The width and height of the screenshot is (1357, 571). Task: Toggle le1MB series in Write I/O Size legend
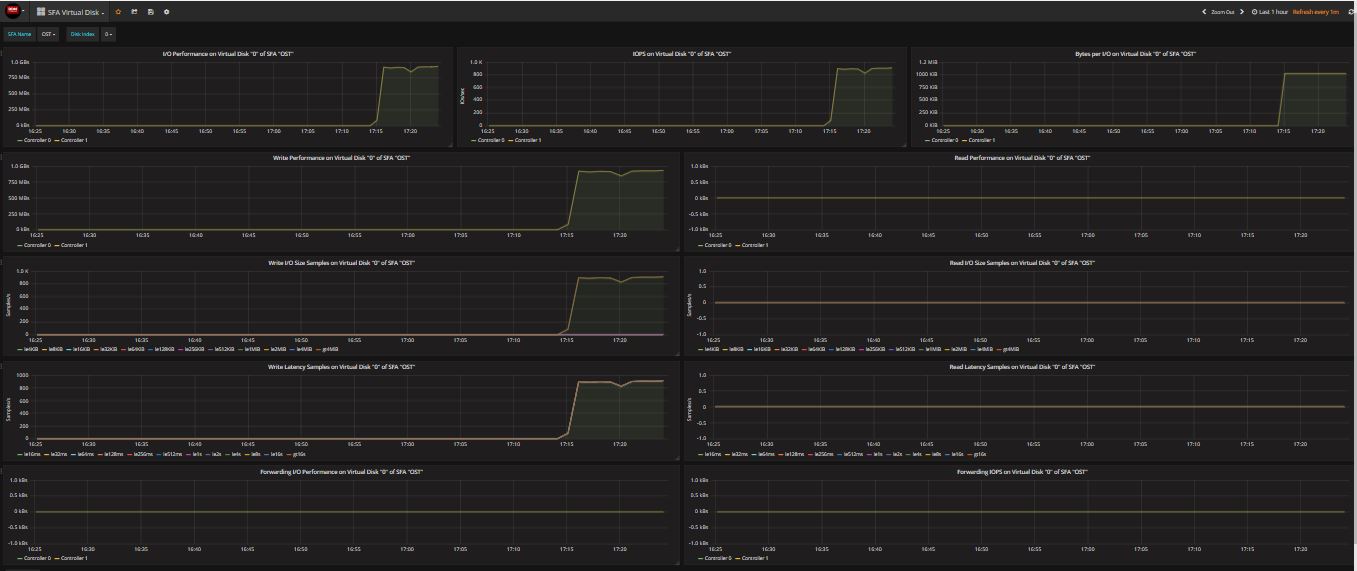coord(251,349)
